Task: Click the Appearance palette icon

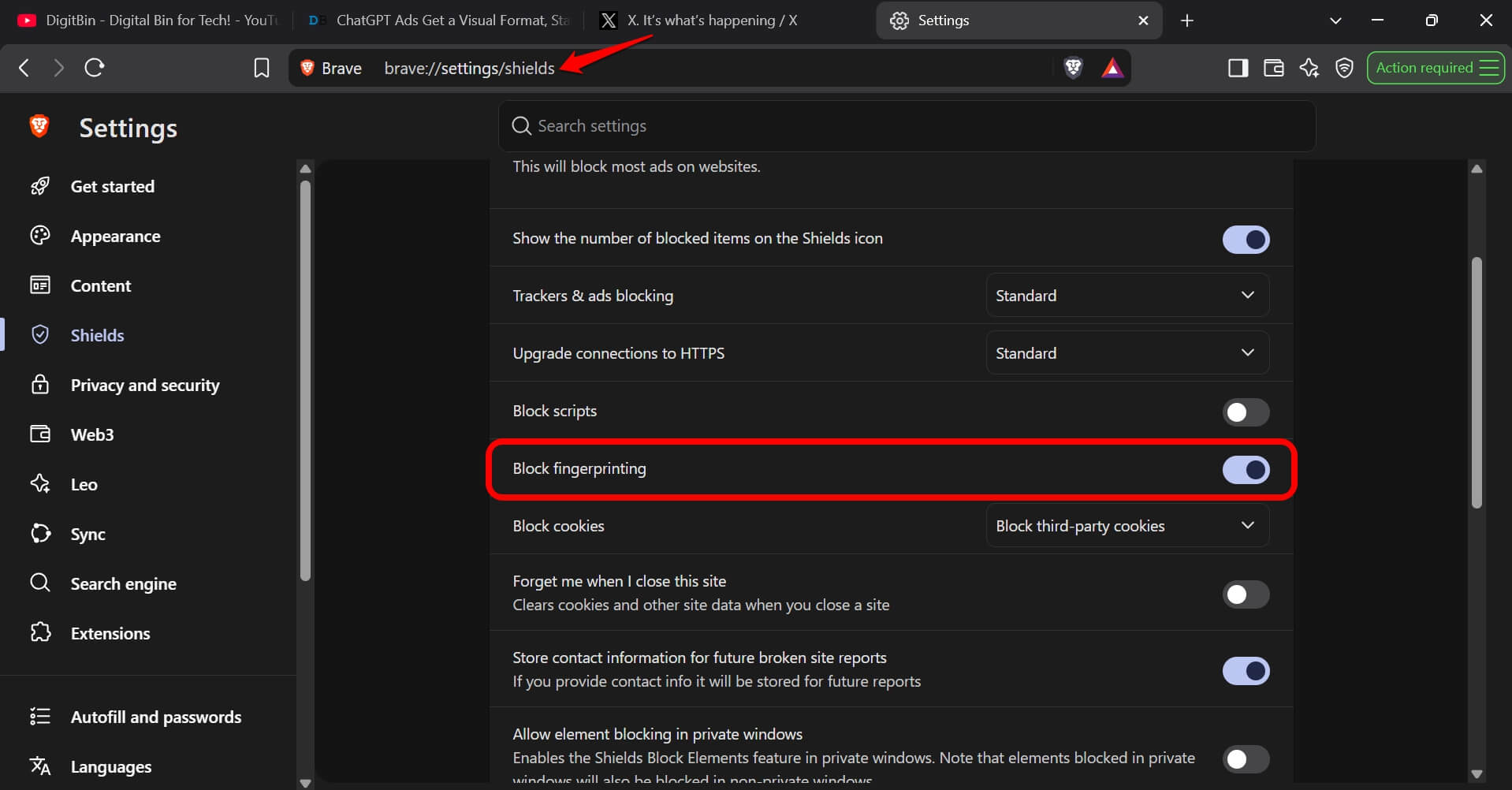Action: (40, 236)
